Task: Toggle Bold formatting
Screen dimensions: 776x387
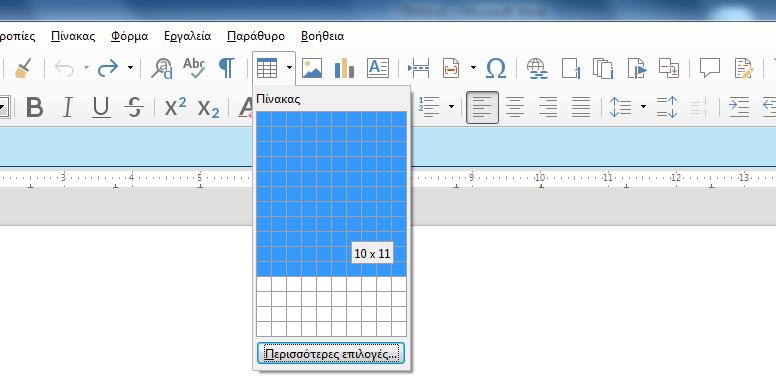Action: click(x=34, y=107)
